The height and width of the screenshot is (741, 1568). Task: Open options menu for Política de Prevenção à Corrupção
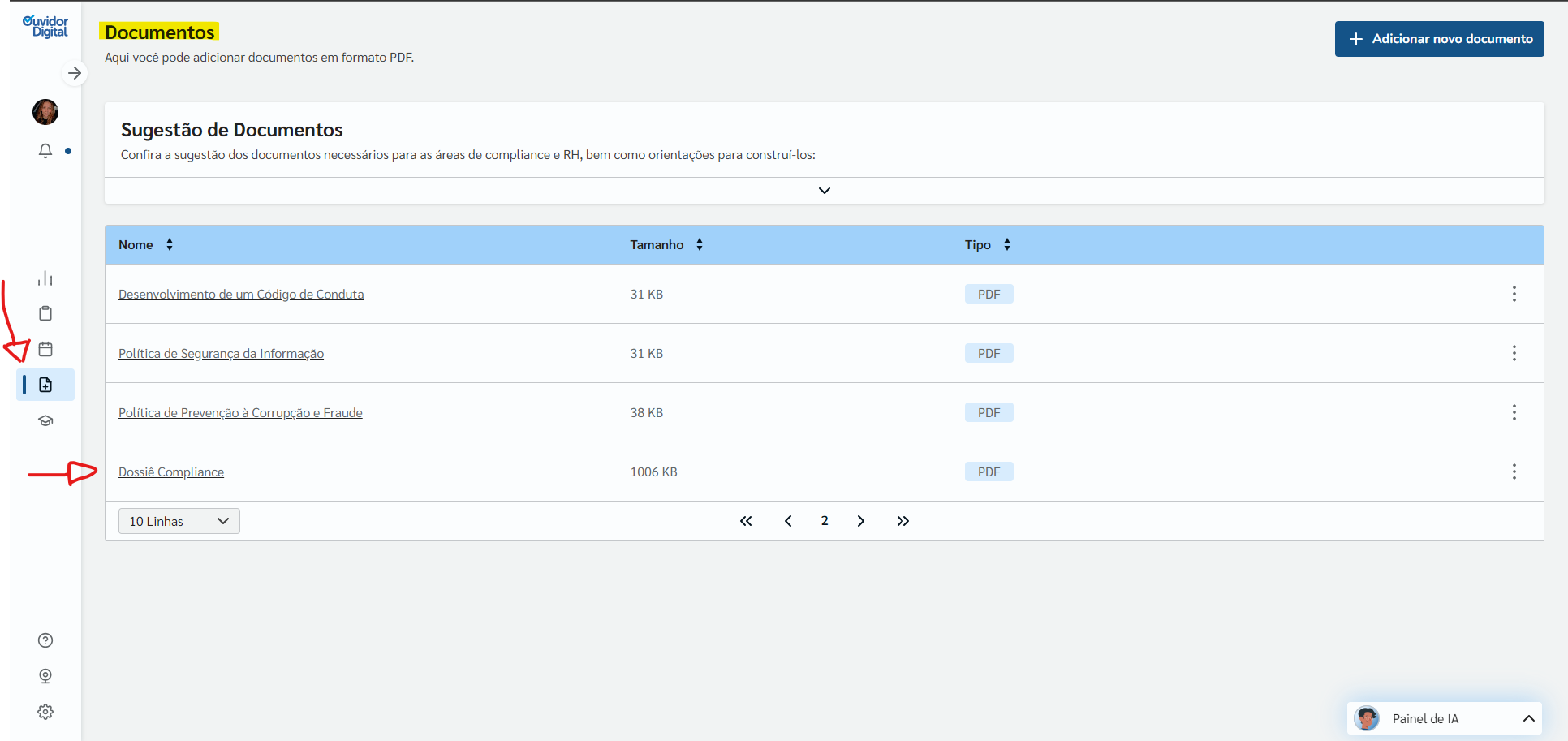point(1514,412)
